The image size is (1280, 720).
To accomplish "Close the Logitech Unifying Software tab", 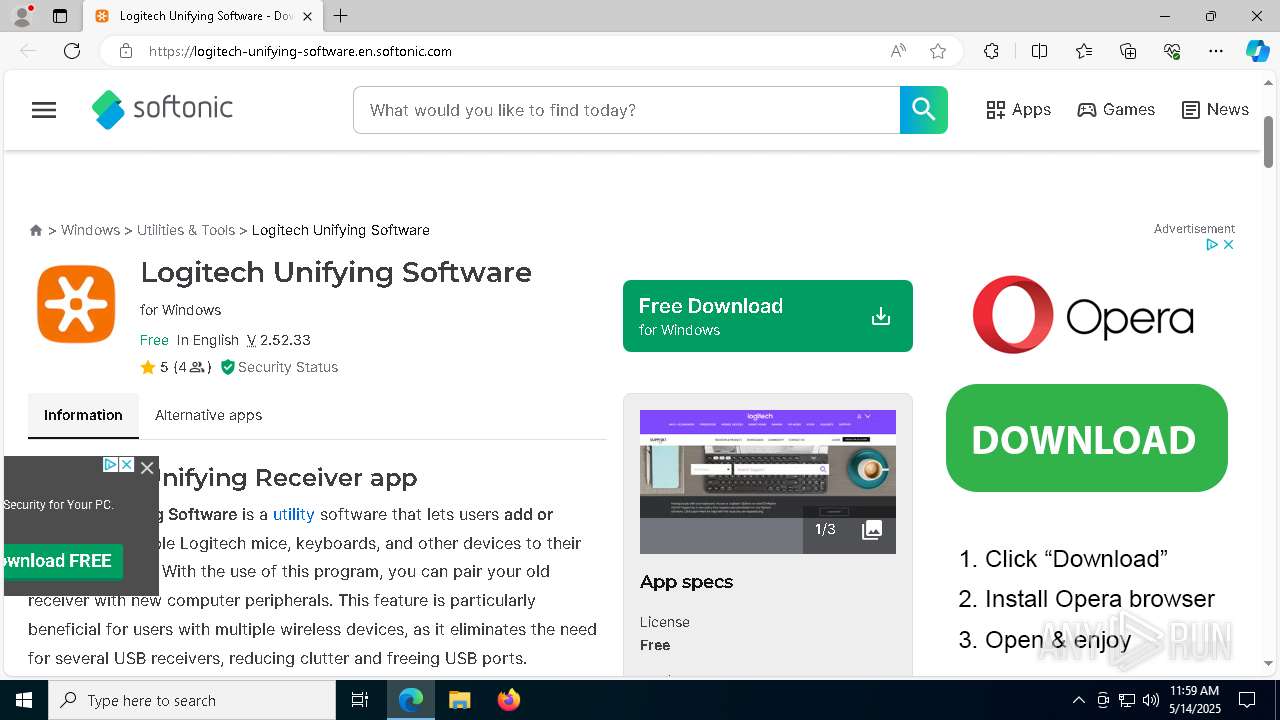I will [x=308, y=16].
